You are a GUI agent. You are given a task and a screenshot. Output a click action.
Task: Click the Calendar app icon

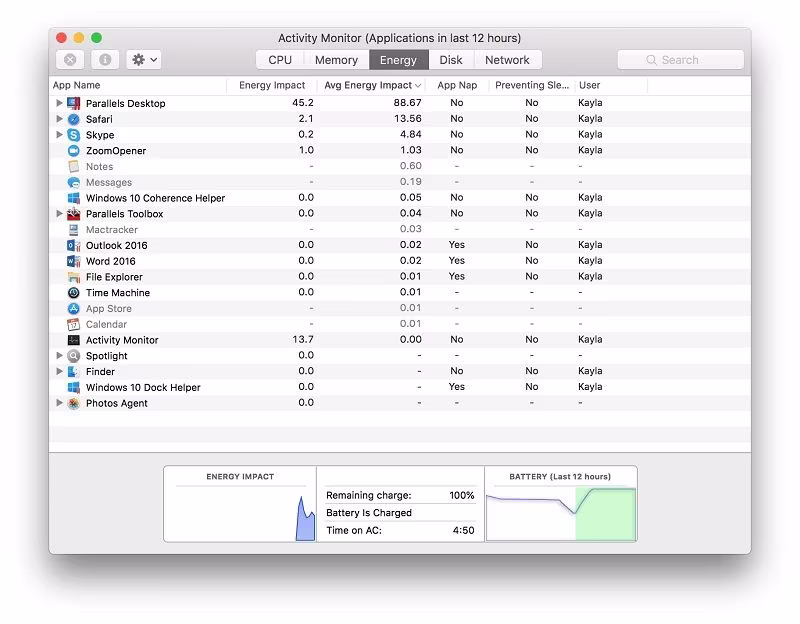pyautogui.click(x=73, y=324)
